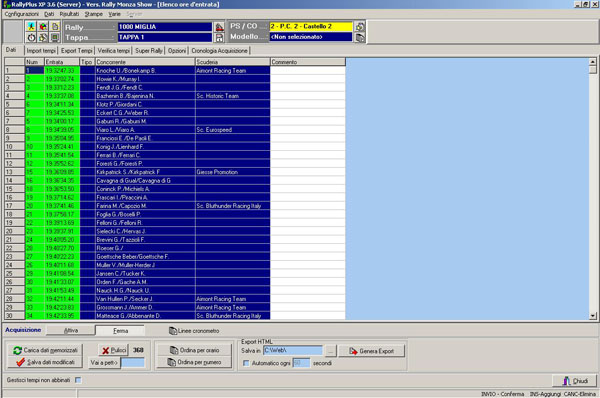The image size is (600, 398).
Task: Open the Dati menu
Action: coord(49,14)
